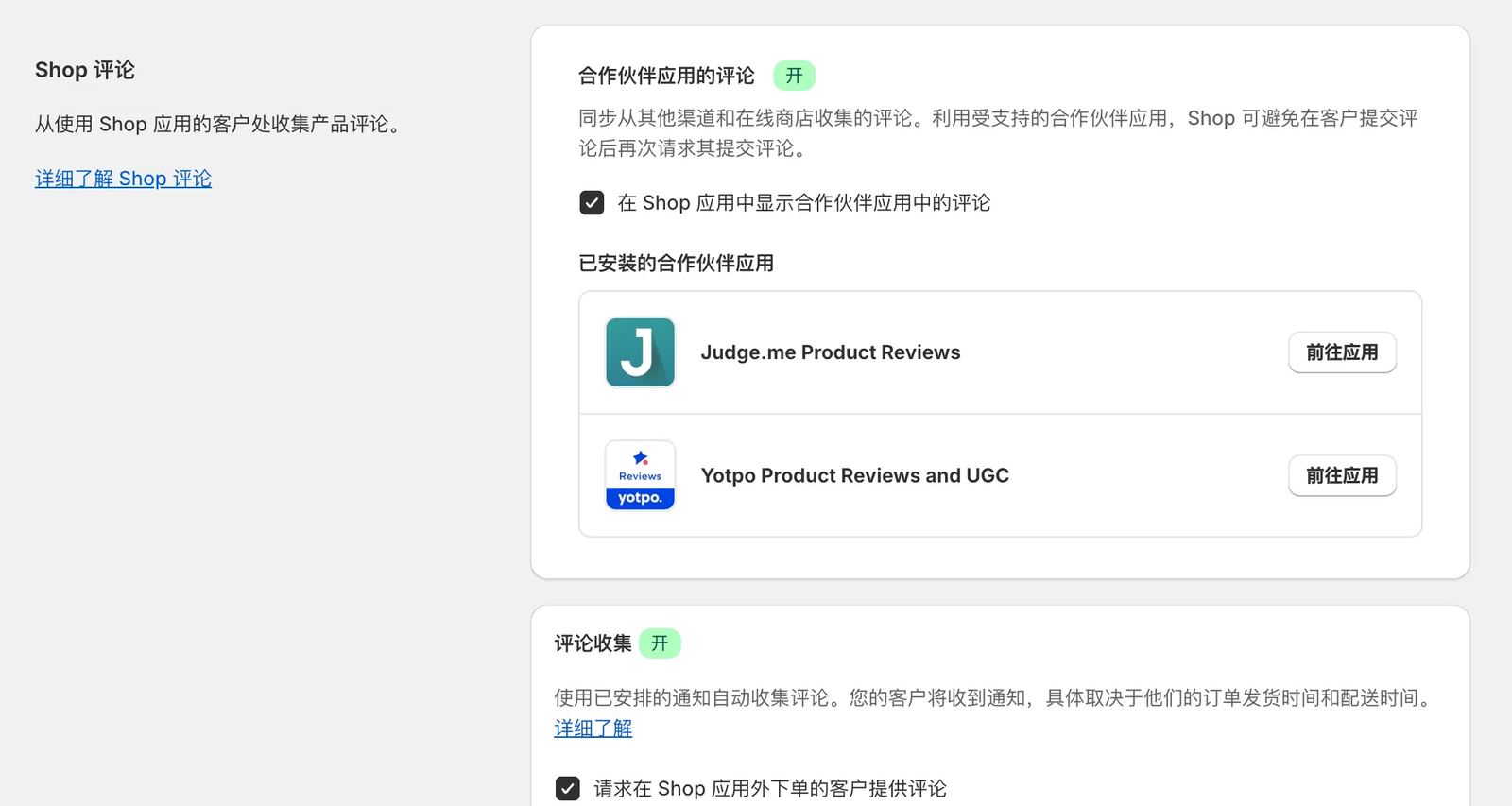Click the paragraph starting with 使用已安排的通知
This screenshot has height=806, width=1512.
pyautogui.click(x=992, y=698)
